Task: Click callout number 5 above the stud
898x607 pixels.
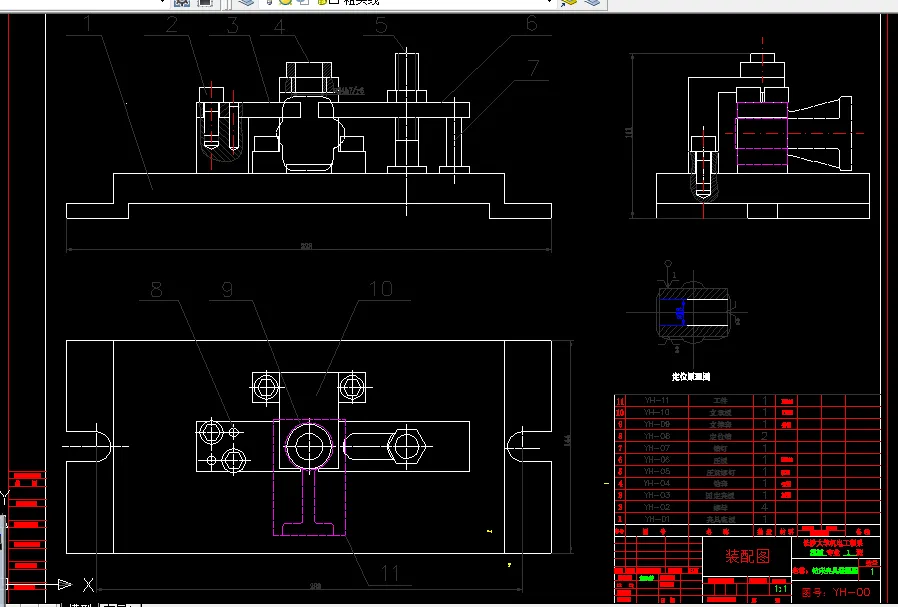Action: [x=381, y=25]
